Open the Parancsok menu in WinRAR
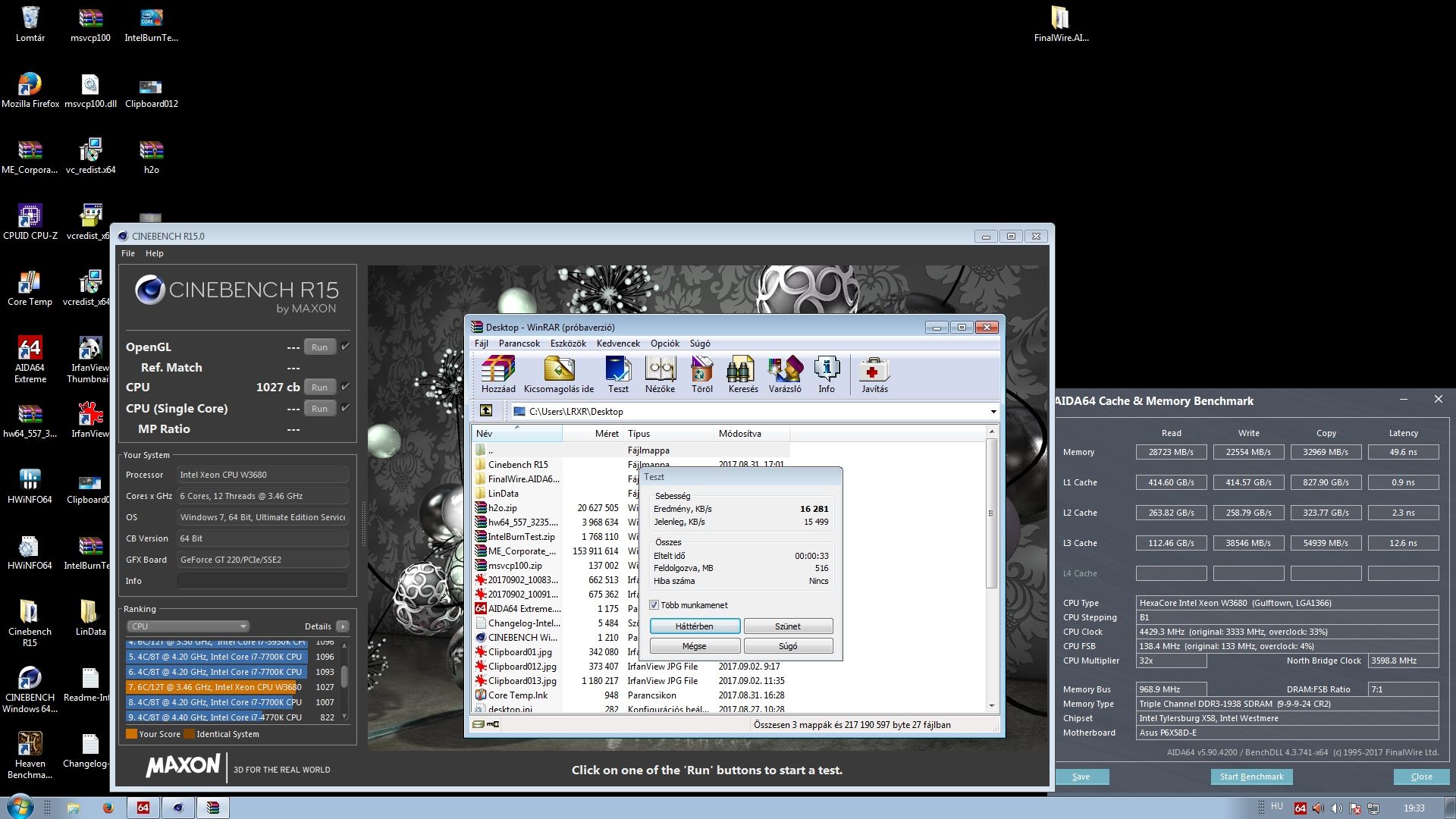The height and width of the screenshot is (819, 1456). click(519, 344)
